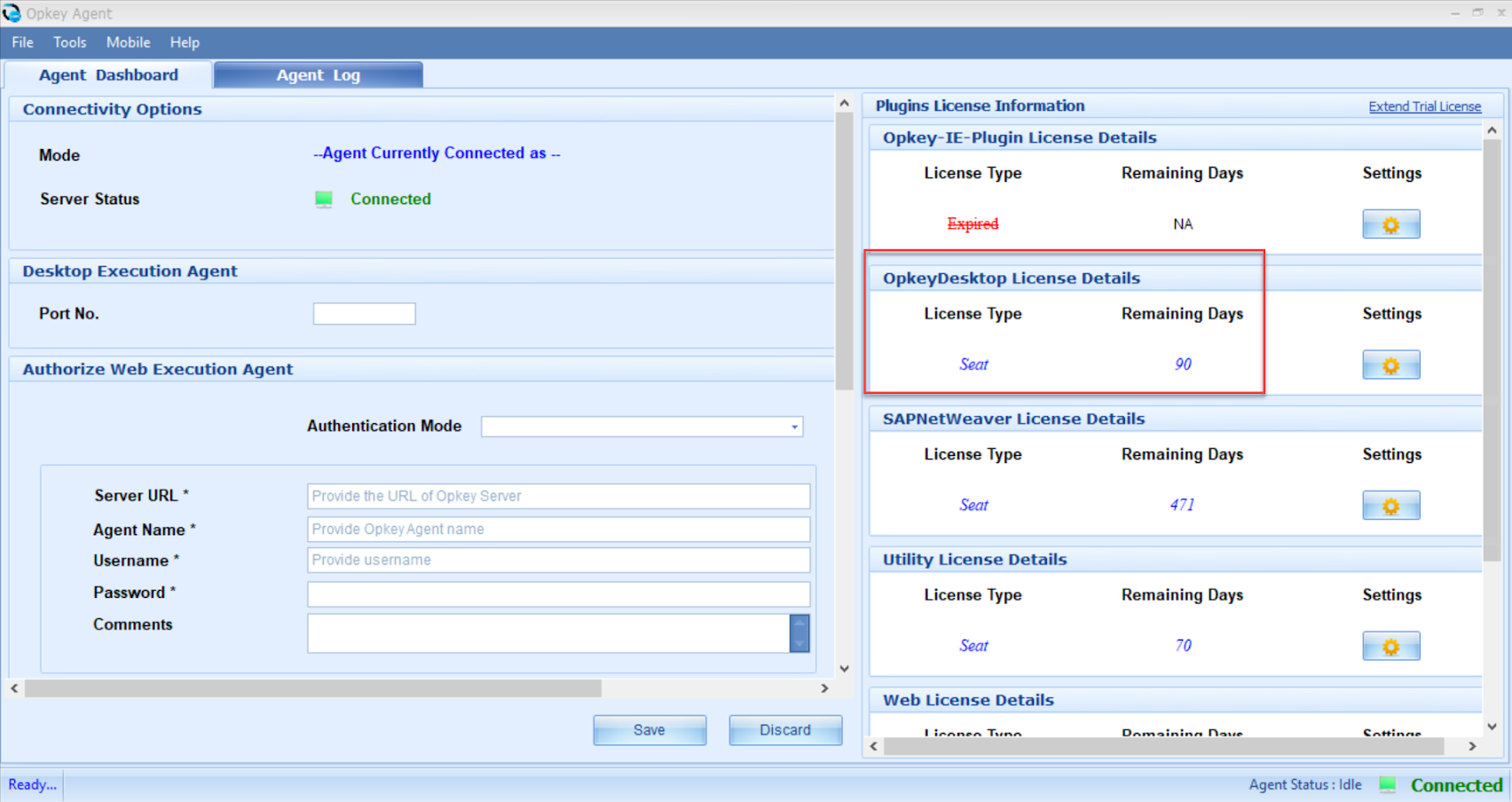Click license panel scrollbar up arrow

tap(1492, 130)
